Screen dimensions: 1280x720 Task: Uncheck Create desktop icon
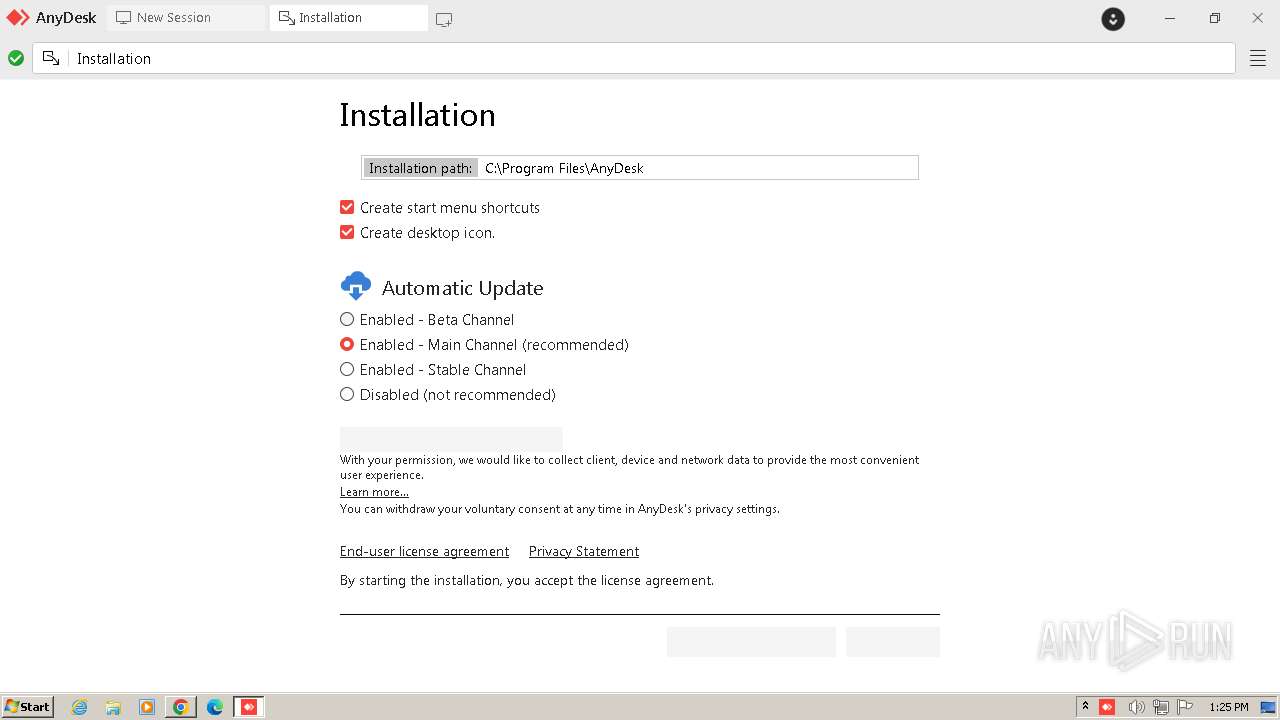pos(347,233)
